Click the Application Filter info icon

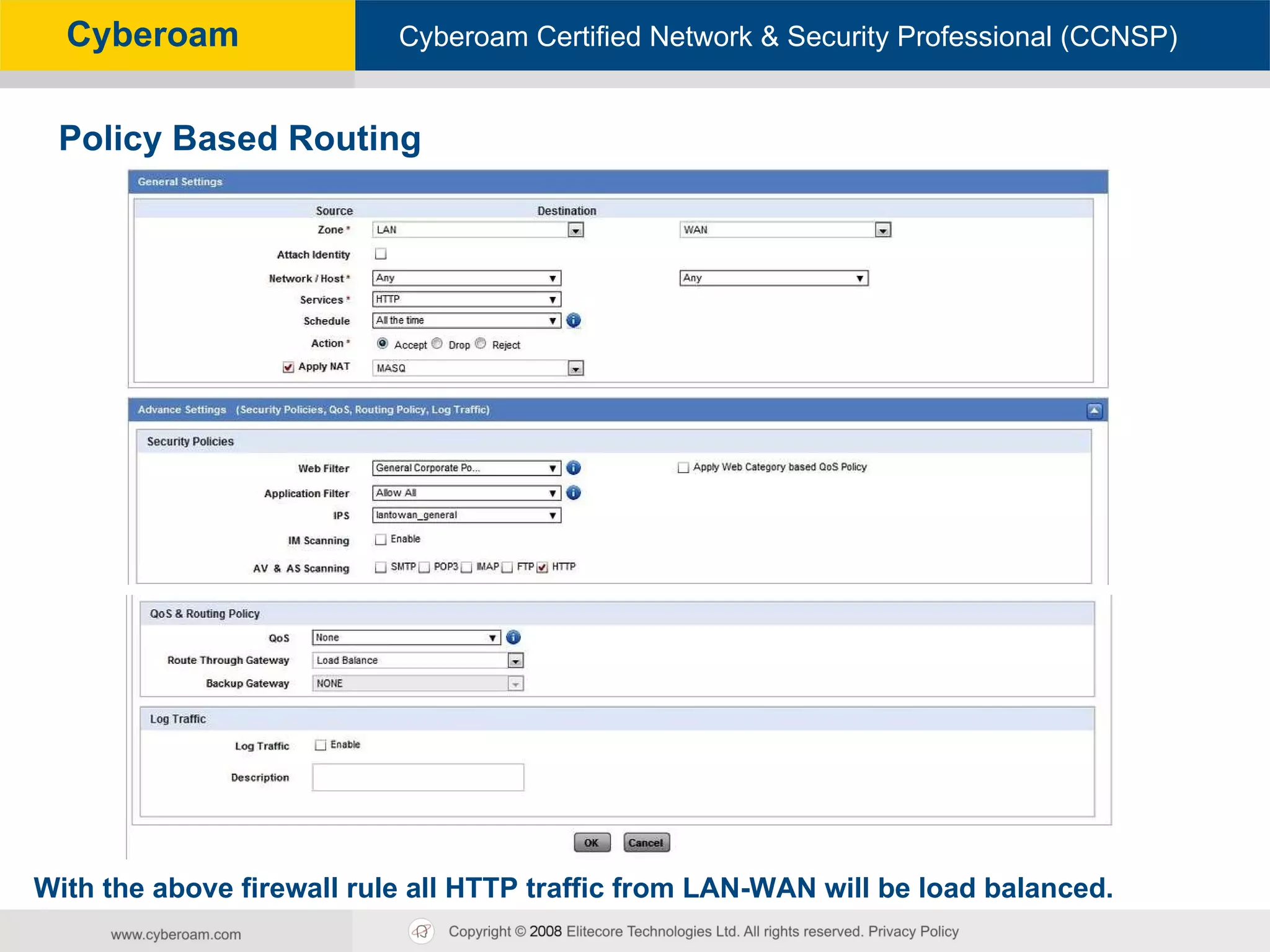[574, 493]
